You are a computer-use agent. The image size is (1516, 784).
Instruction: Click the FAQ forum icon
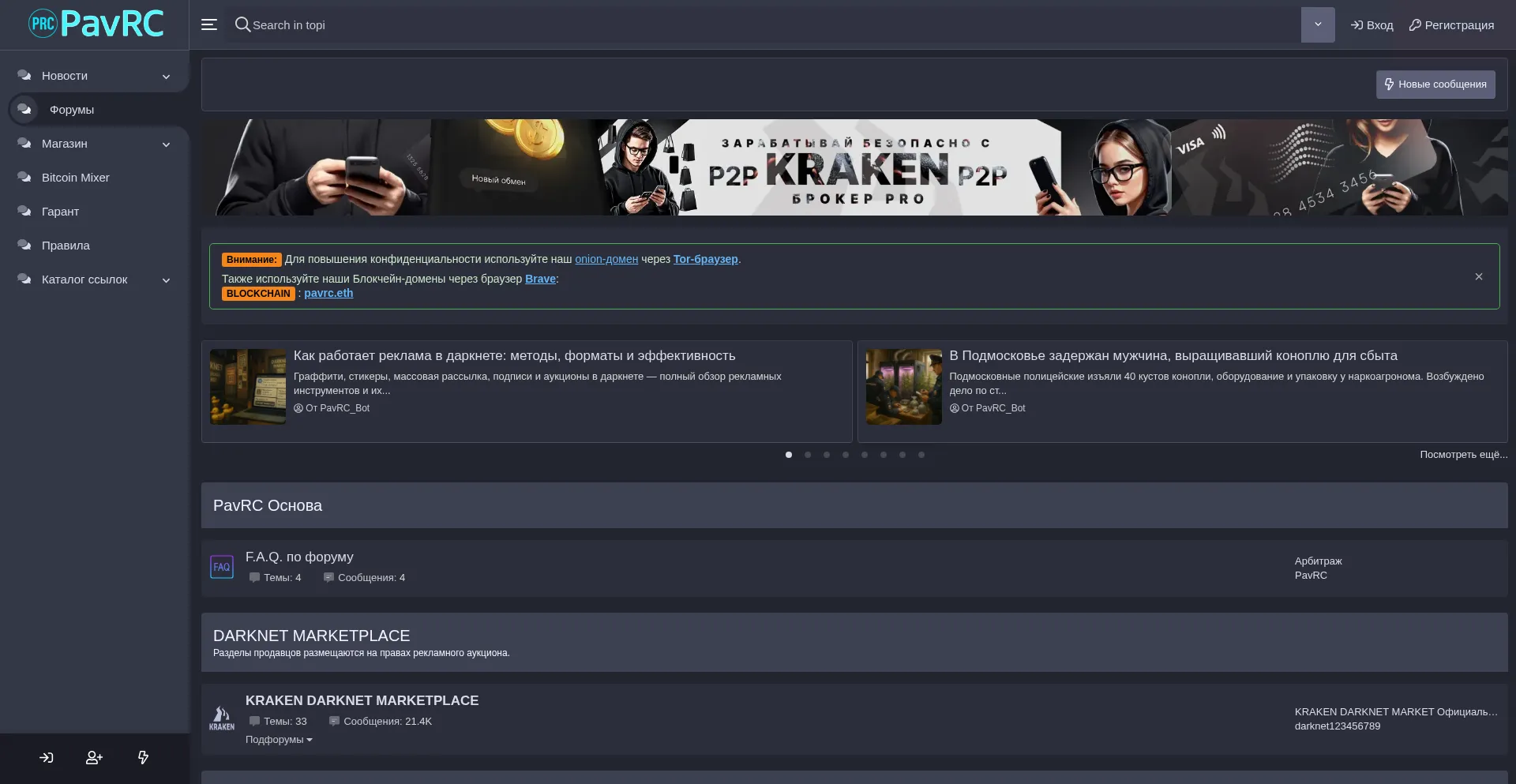click(222, 567)
